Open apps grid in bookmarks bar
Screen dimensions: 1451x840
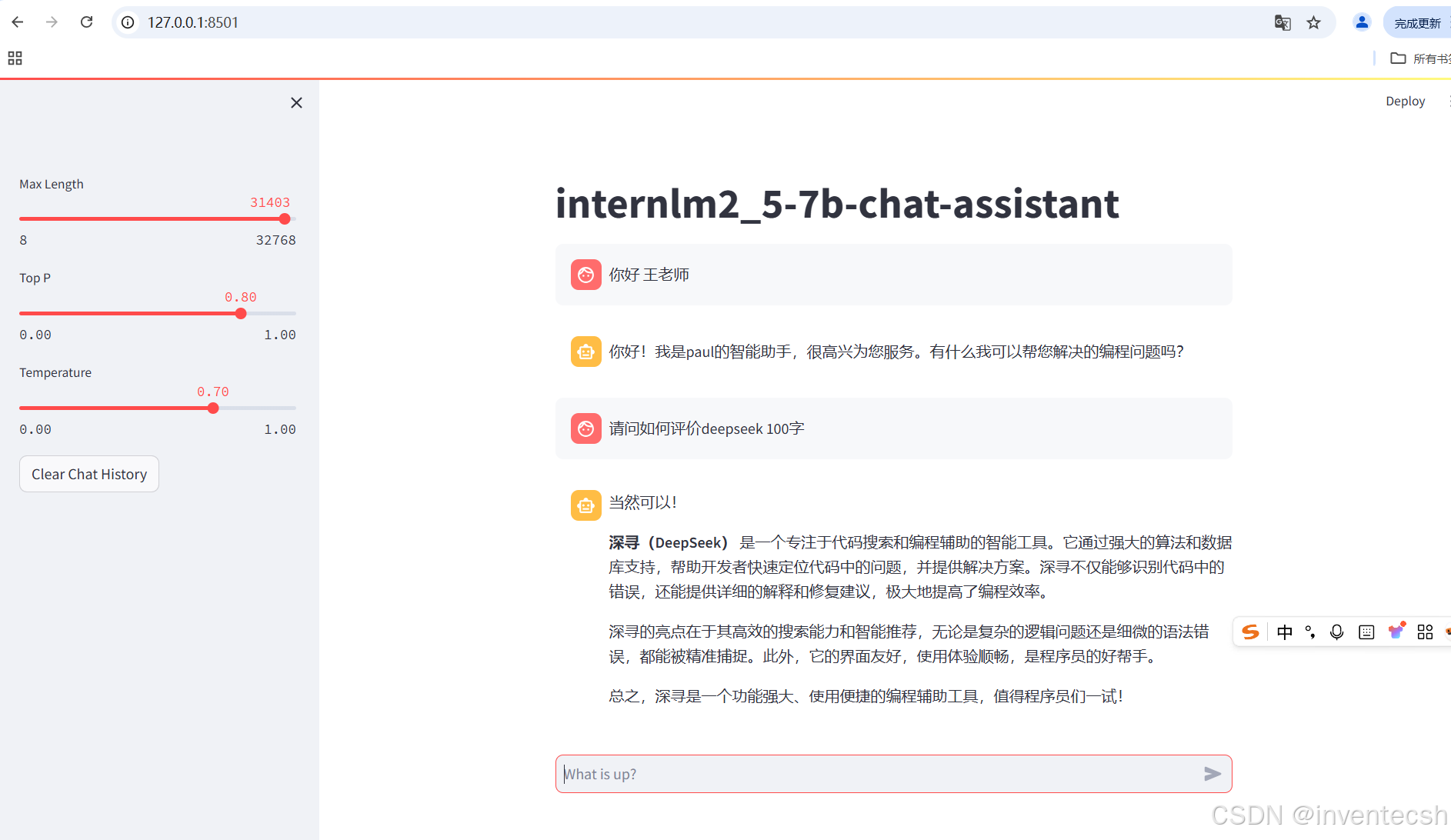[x=15, y=58]
